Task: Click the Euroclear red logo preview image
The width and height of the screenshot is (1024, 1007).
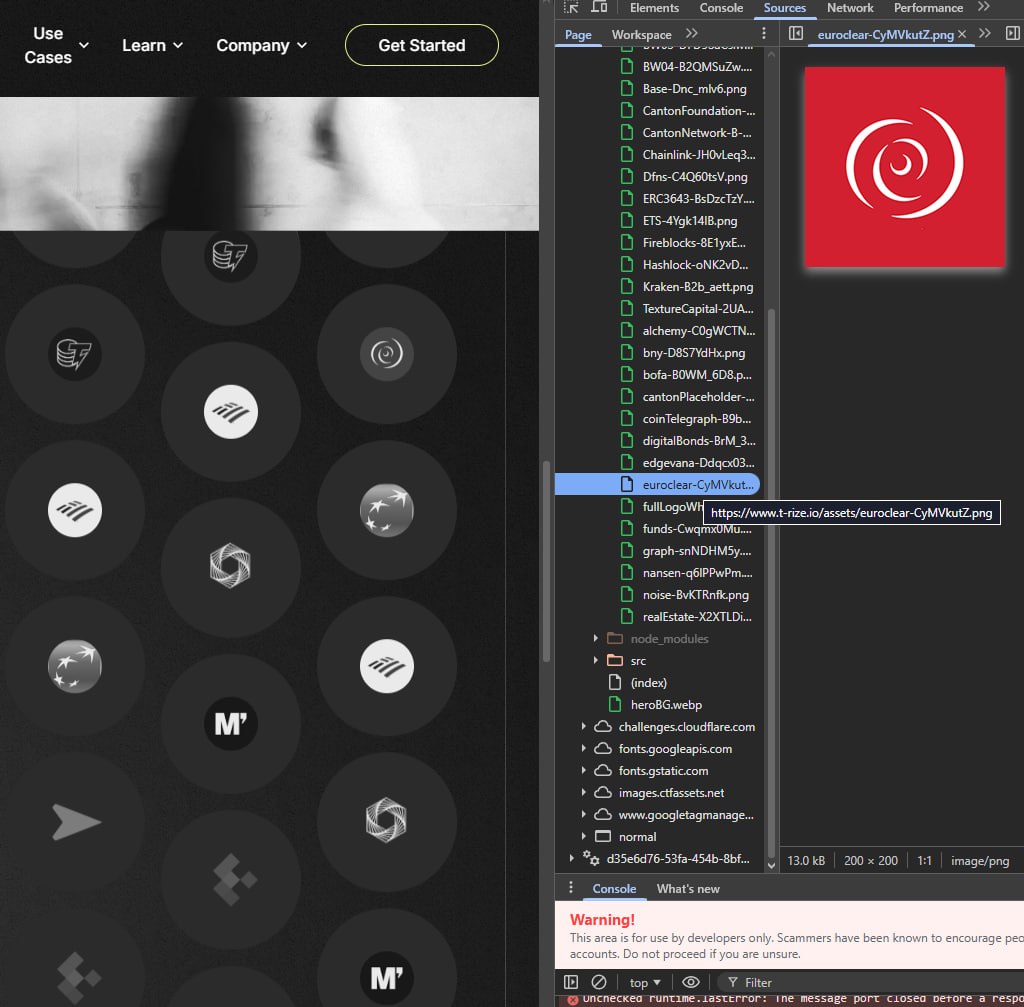Action: pyautogui.click(x=904, y=167)
